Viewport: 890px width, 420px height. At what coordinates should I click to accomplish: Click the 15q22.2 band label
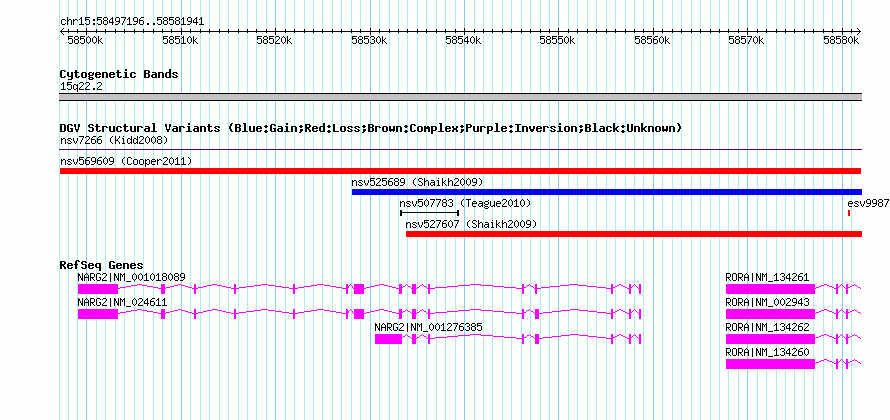pyautogui.click(x=81, y=86)
